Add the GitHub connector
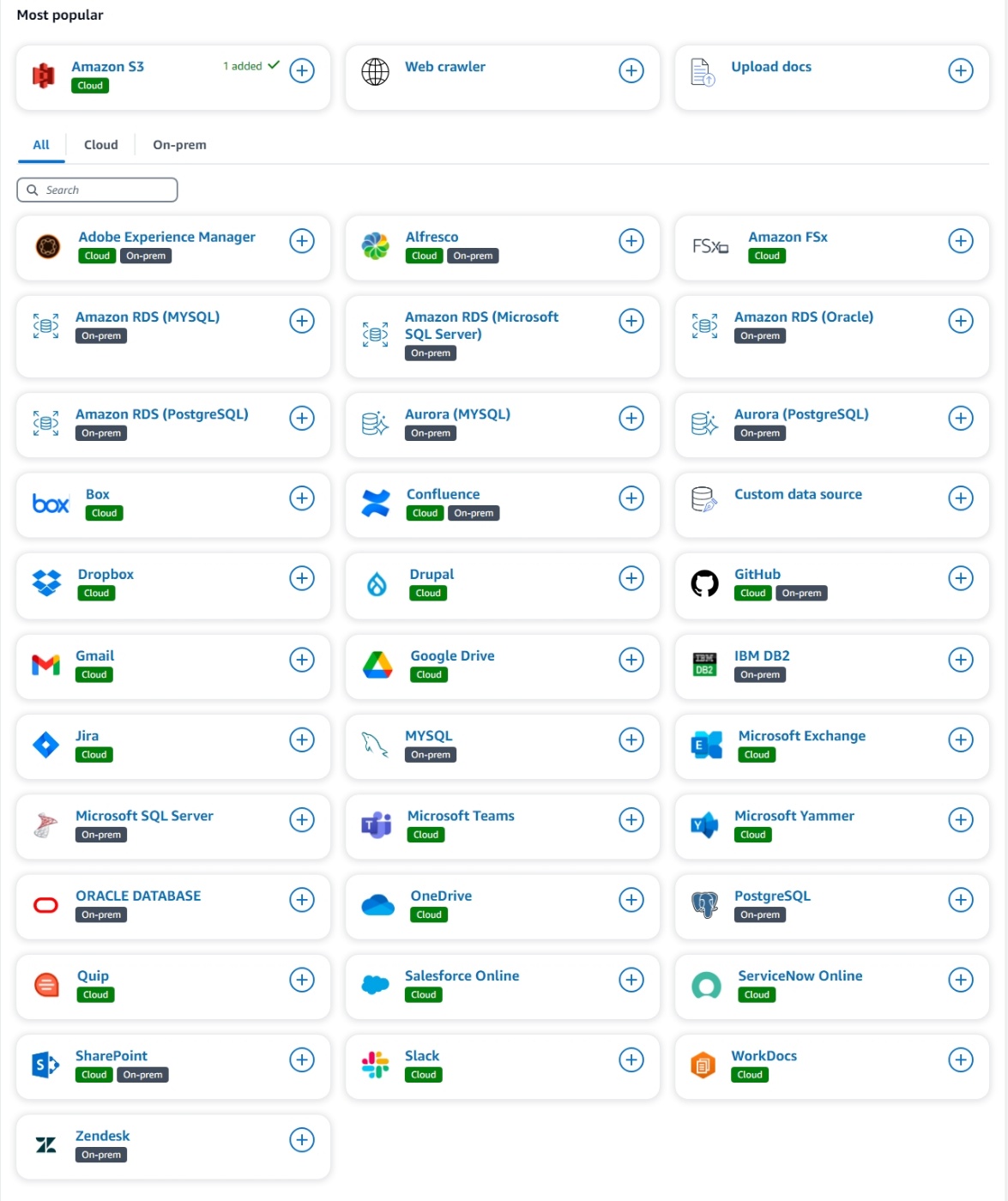 (x=961, y=578)
